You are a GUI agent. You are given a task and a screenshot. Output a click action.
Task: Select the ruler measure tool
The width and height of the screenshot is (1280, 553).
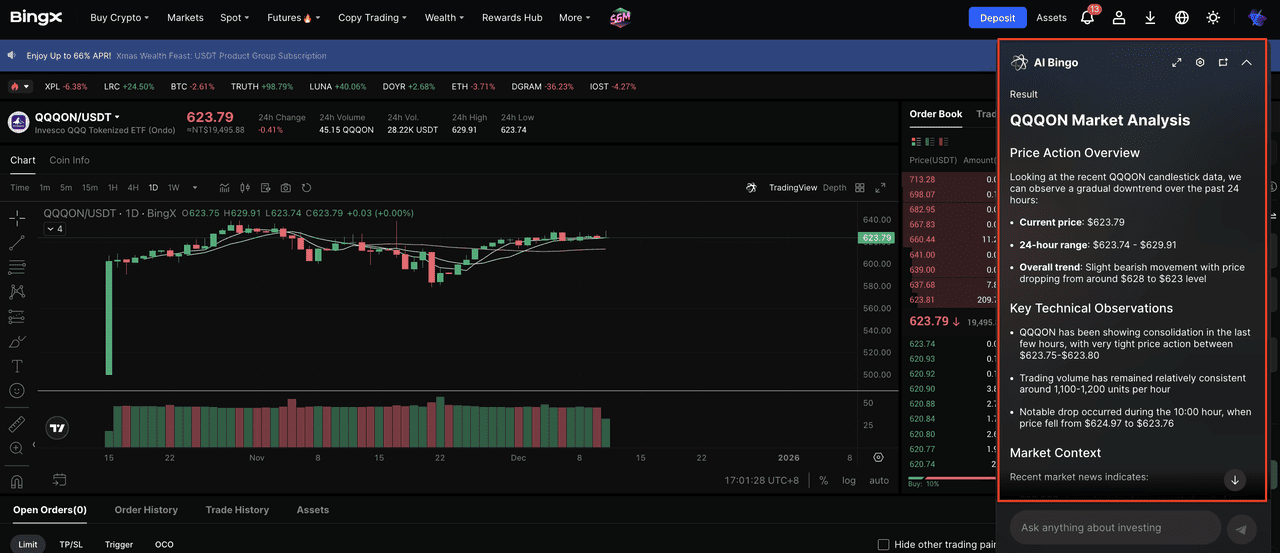(x=17, y=424)
